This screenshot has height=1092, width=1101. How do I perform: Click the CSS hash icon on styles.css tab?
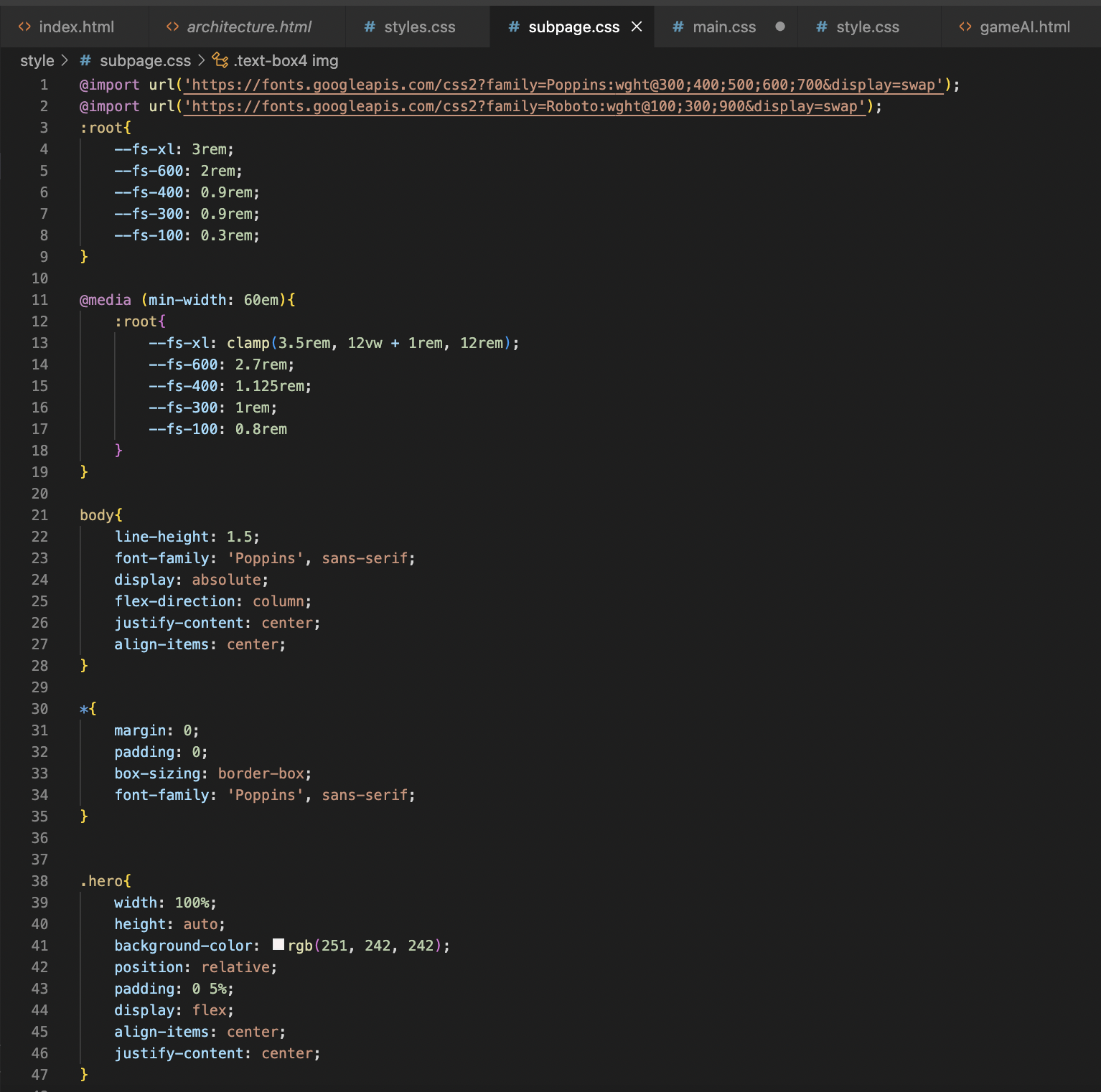[x=370, y=27]
